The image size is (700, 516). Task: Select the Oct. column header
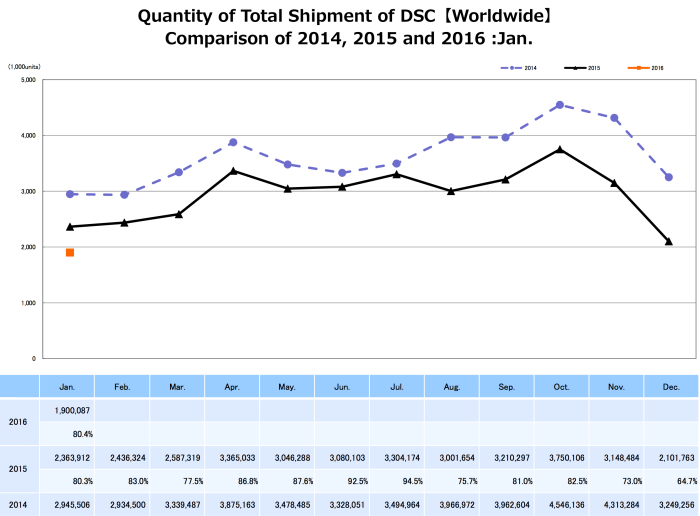[561, 387]
